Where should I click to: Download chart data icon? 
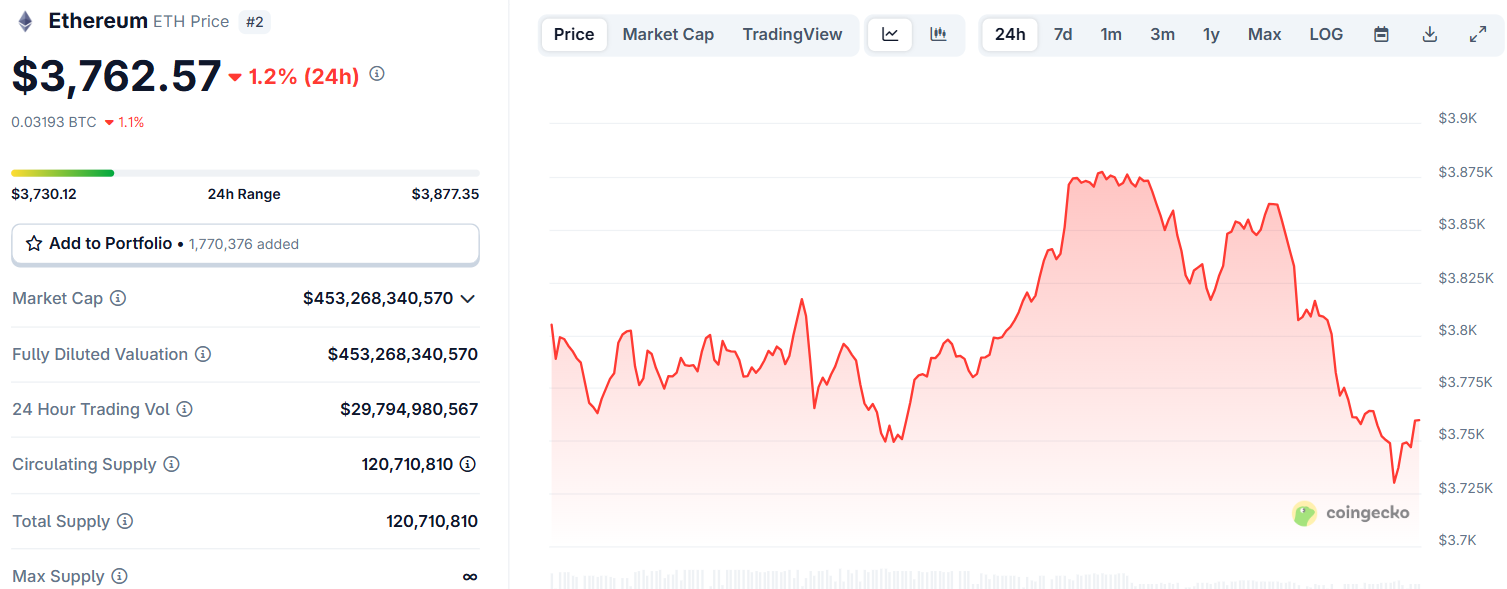pos(1430,34)
